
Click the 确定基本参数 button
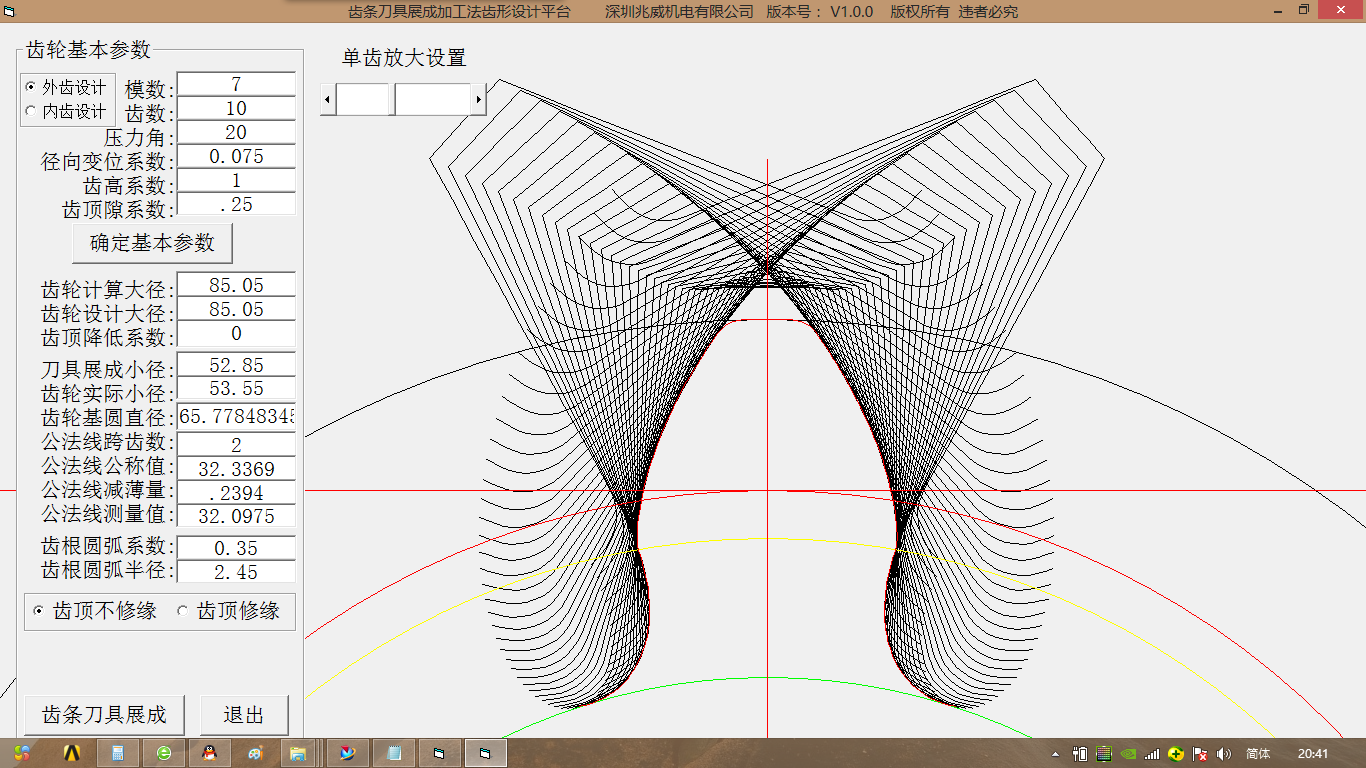click(x=152, y=243)
